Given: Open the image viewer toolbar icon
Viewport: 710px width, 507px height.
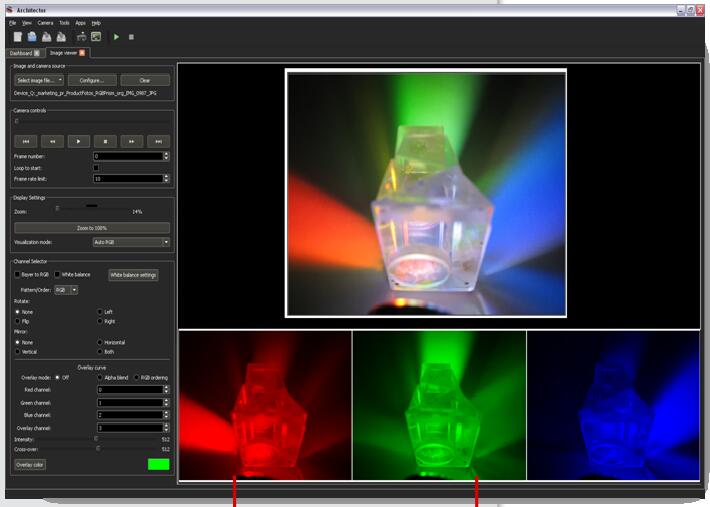Looking at the screenshot, I should tap(96, 37).
